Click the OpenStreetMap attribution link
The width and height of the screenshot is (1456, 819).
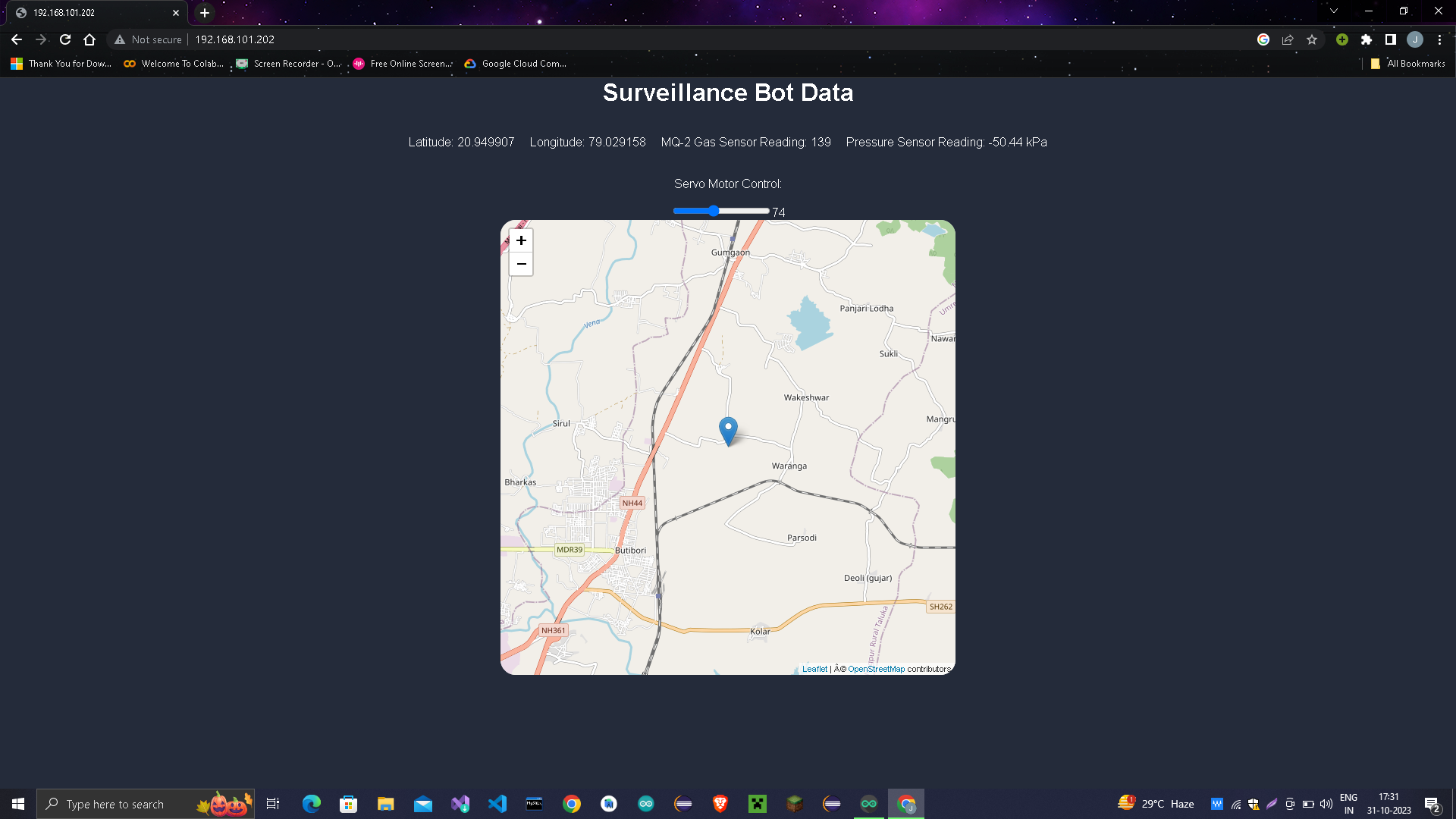(875, 669)
